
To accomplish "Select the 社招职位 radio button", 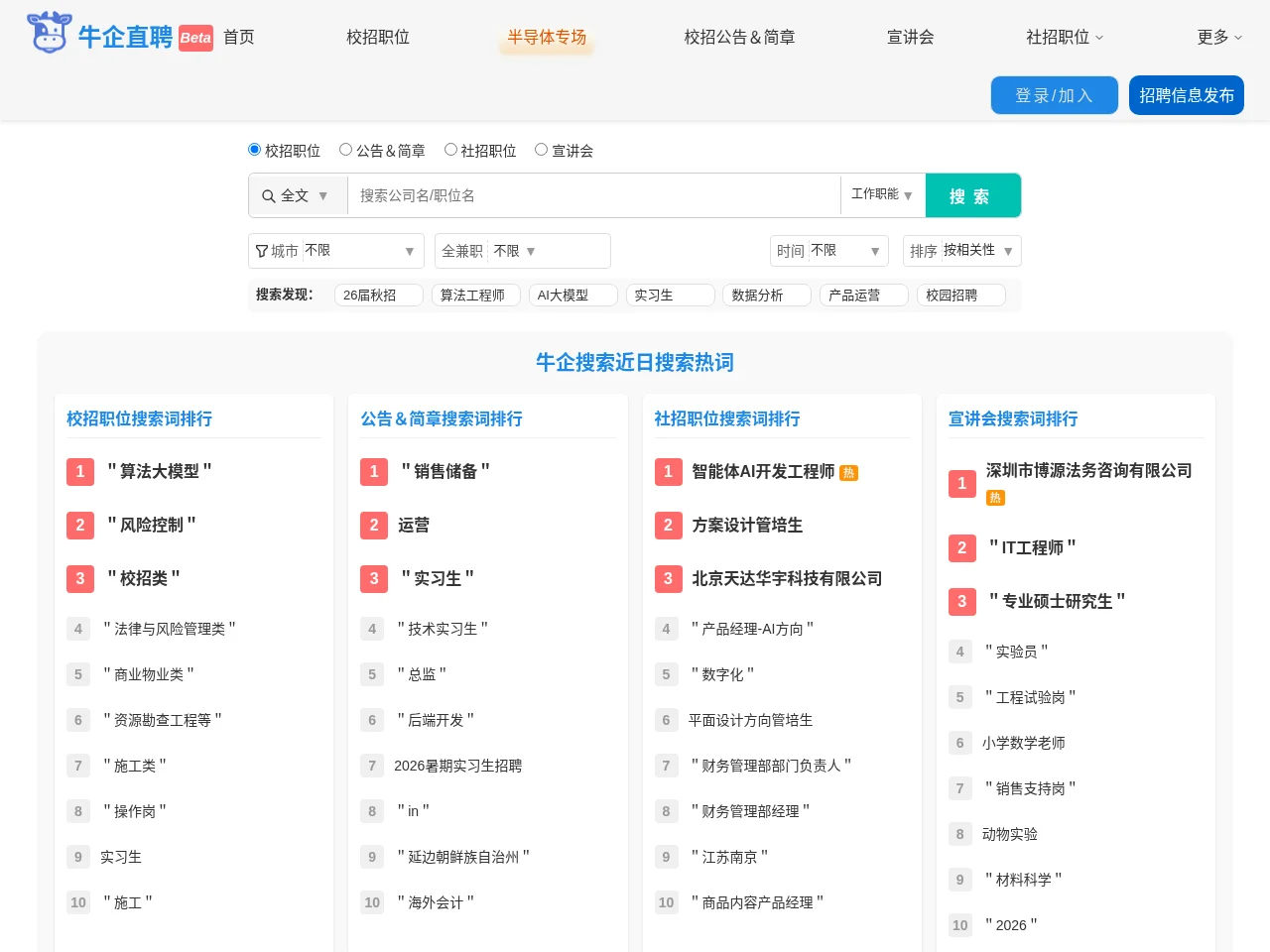I will [450, 150].
